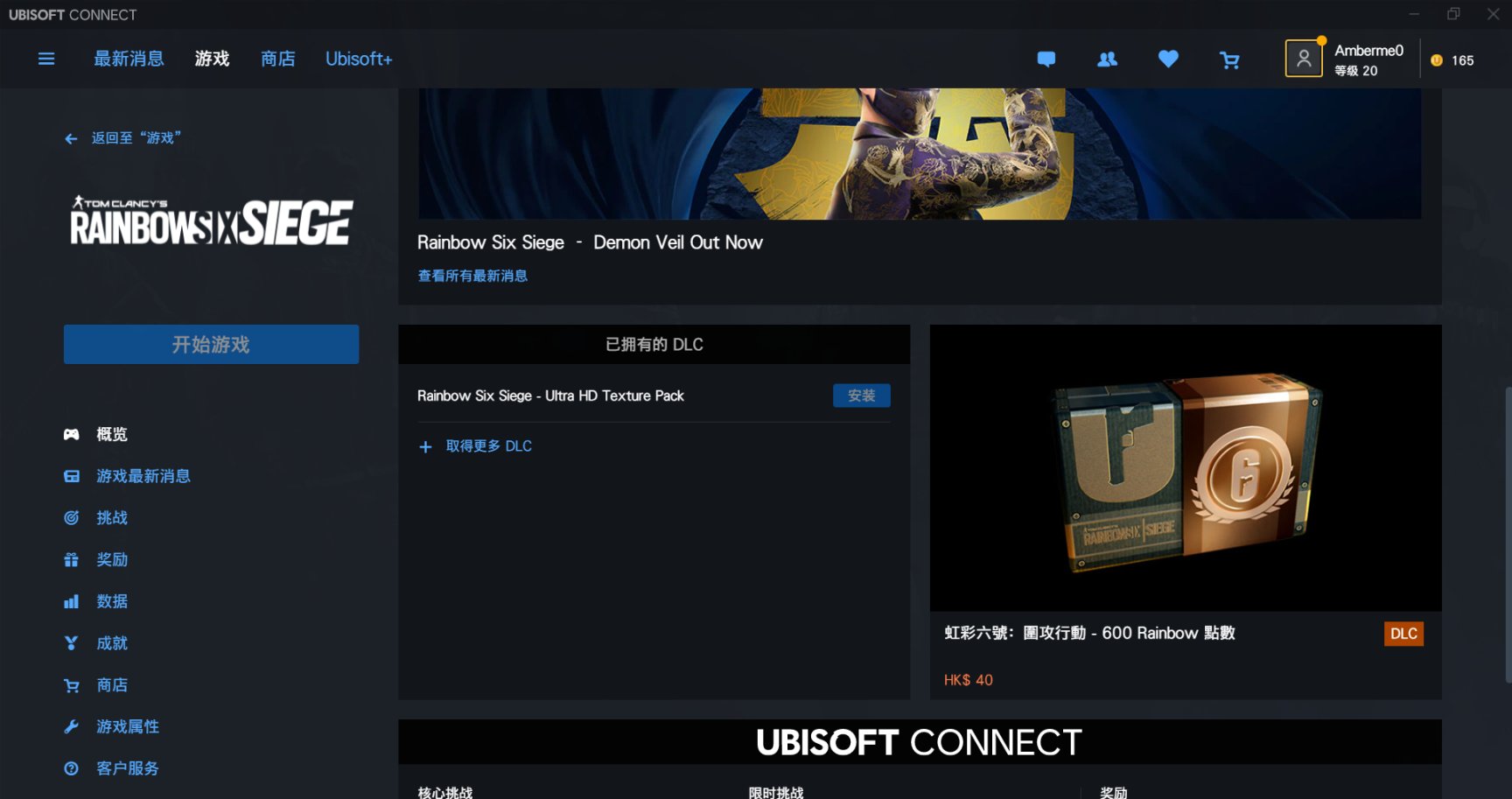
Task: Click the UBISOFT CONNECT section banner
Action: click(x=920, y=742)
